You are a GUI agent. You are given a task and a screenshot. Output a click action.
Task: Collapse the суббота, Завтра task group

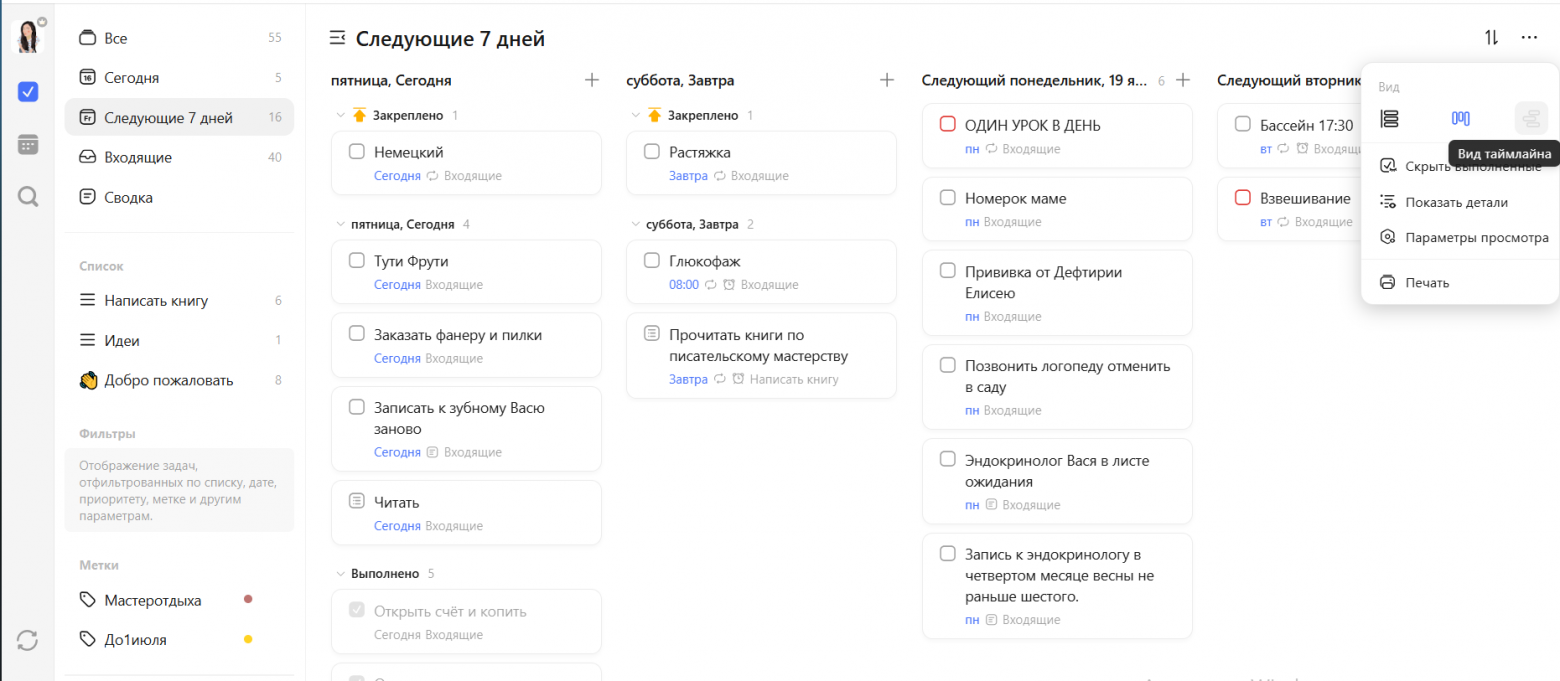point(635,224)
